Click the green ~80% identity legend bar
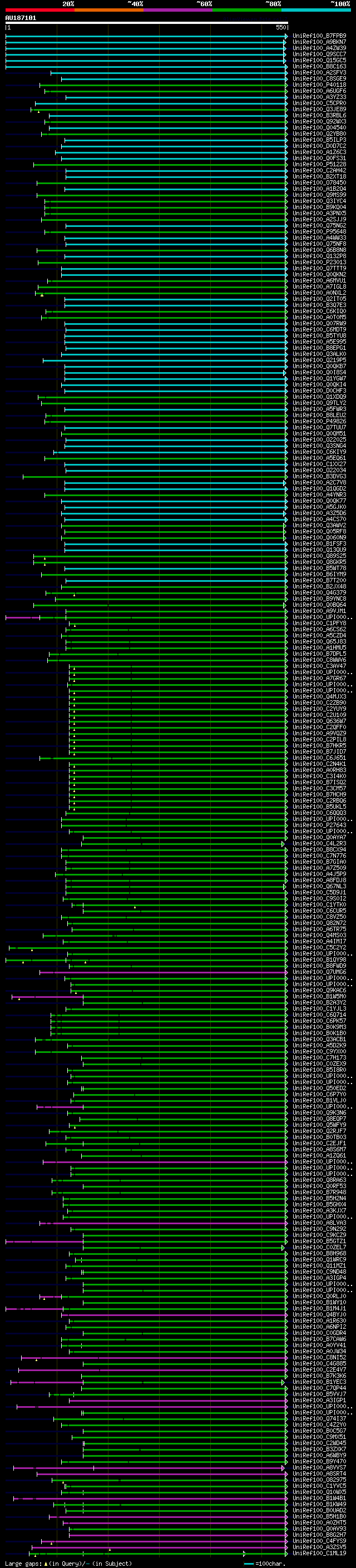 click(x=247, y=10)
